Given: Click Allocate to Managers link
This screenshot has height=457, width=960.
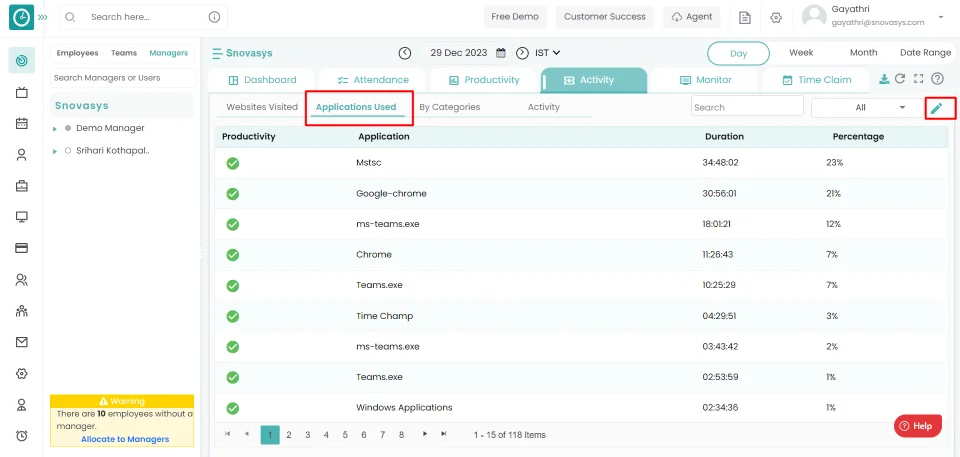Looking at the screenshot, I should tap(125, 439).
